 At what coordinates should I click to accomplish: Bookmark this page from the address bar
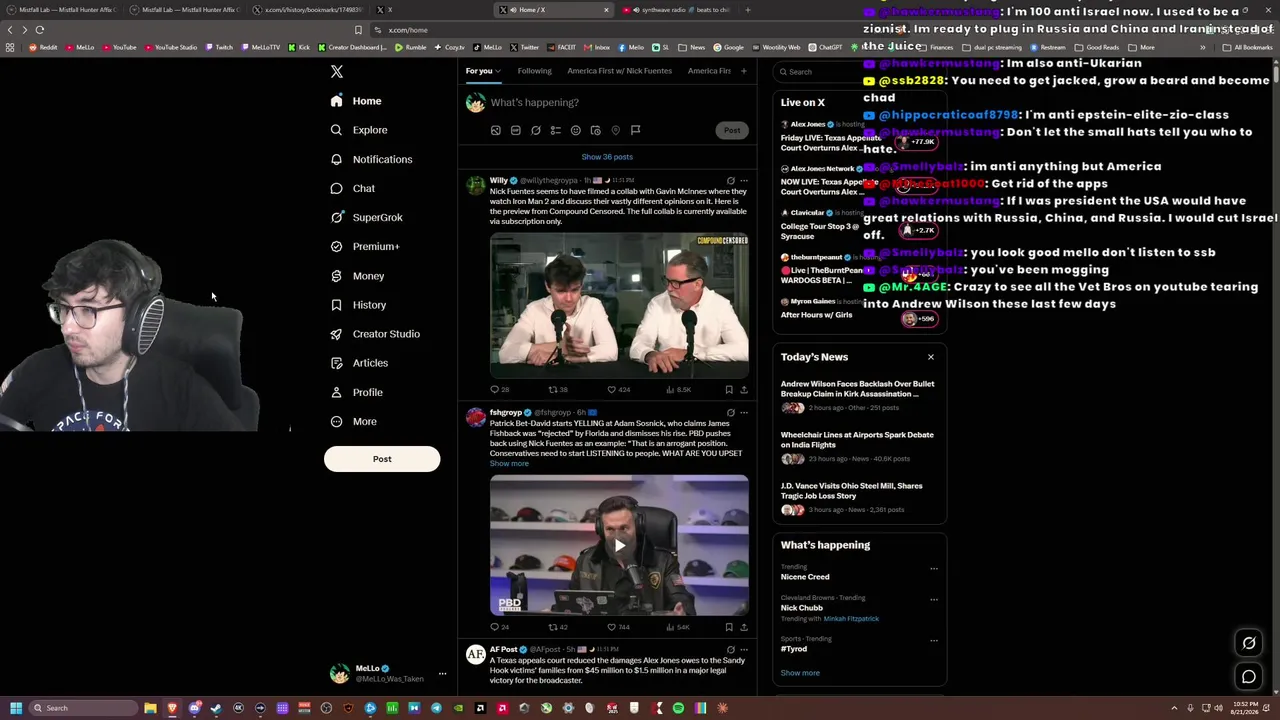358,30
